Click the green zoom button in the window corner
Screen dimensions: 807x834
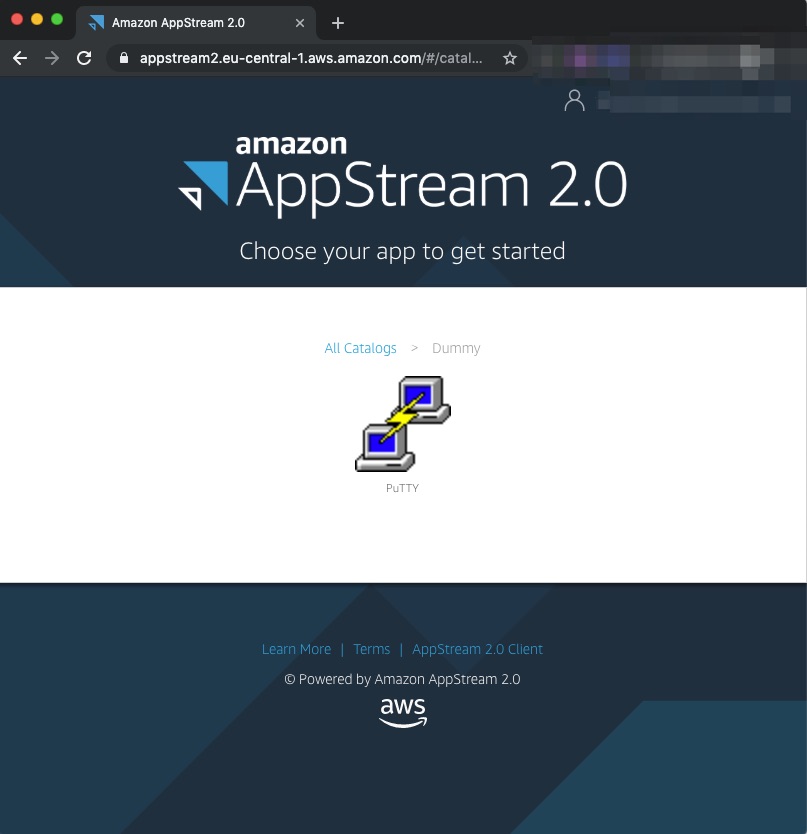pos(57,18)
